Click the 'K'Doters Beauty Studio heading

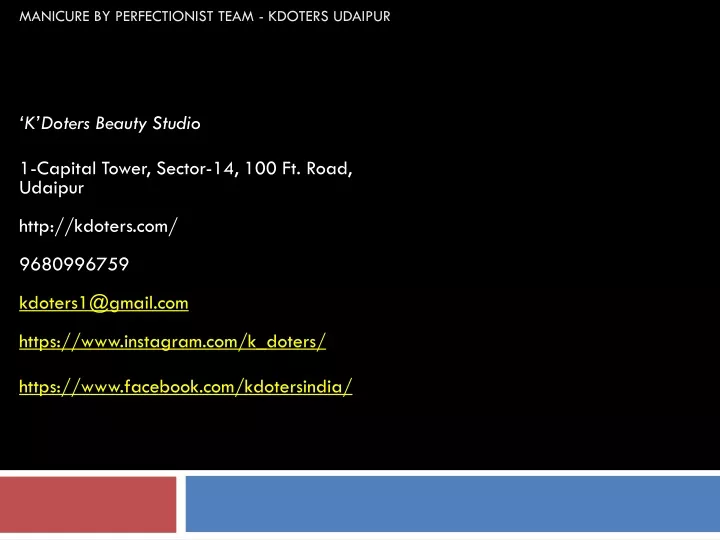pos(110,124)
